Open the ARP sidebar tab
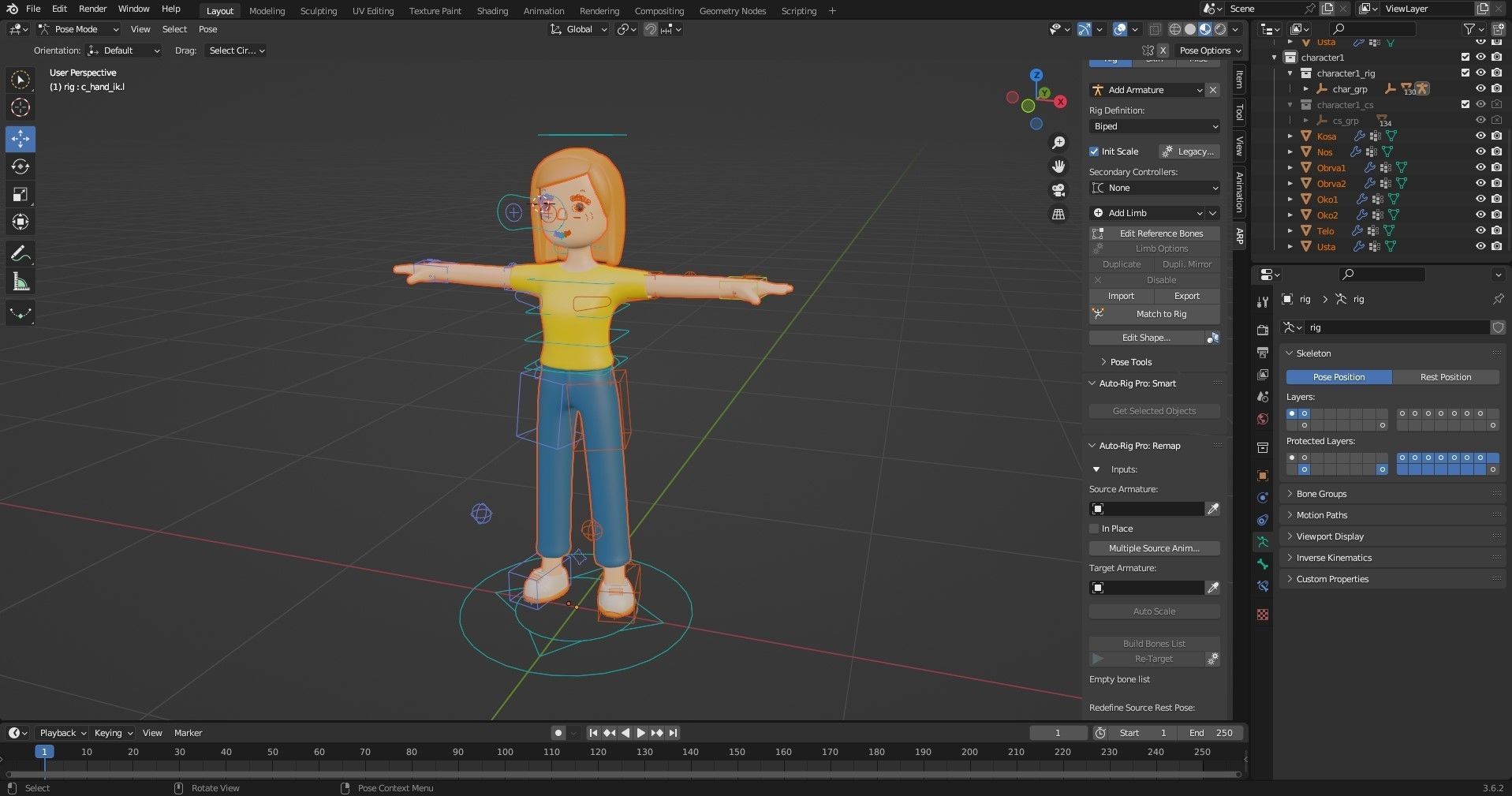Screen dimensions: 1512x796 click(1240, 235)
